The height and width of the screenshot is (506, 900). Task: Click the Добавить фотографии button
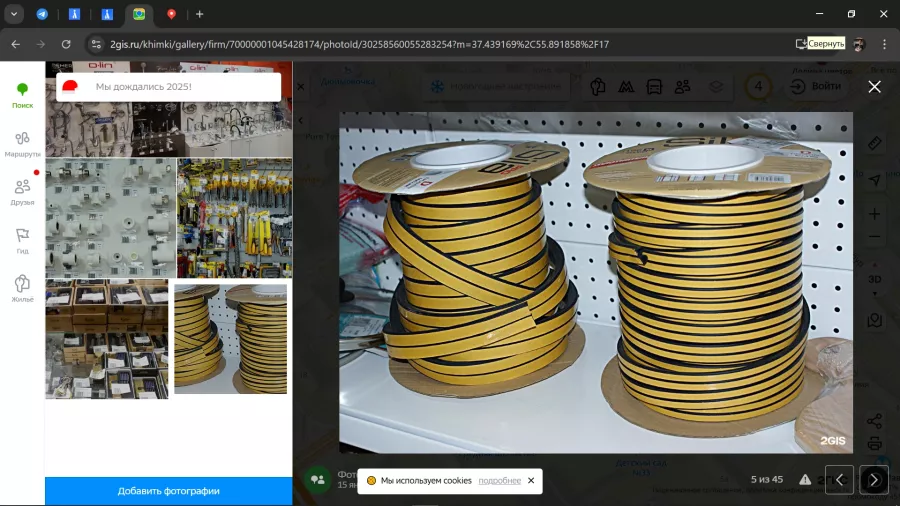tap(168, 491)
